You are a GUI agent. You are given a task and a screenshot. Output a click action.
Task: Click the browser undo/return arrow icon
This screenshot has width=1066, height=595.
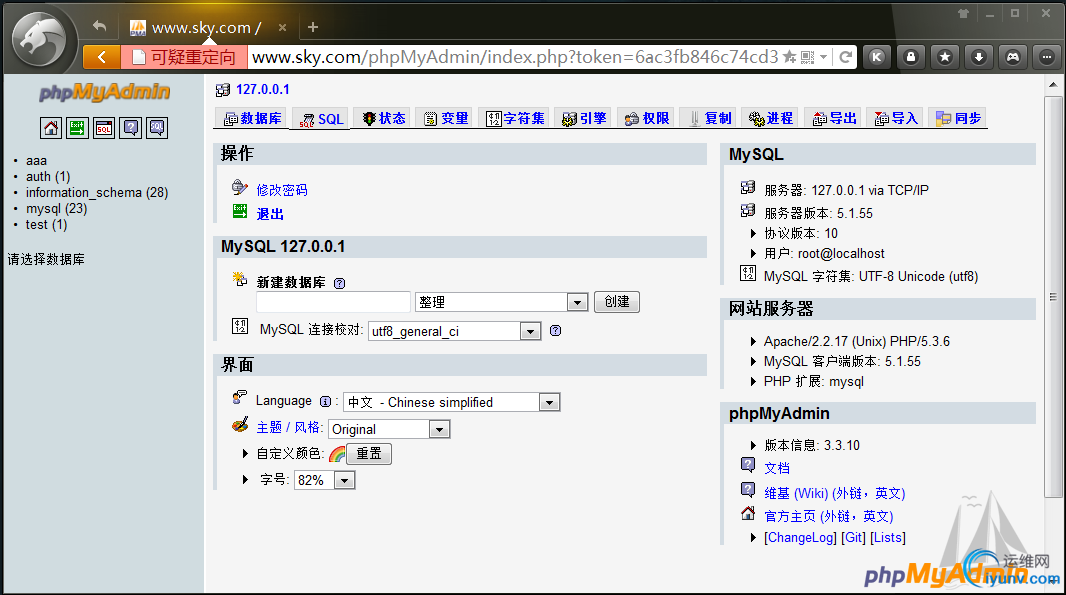pos(99,27)
